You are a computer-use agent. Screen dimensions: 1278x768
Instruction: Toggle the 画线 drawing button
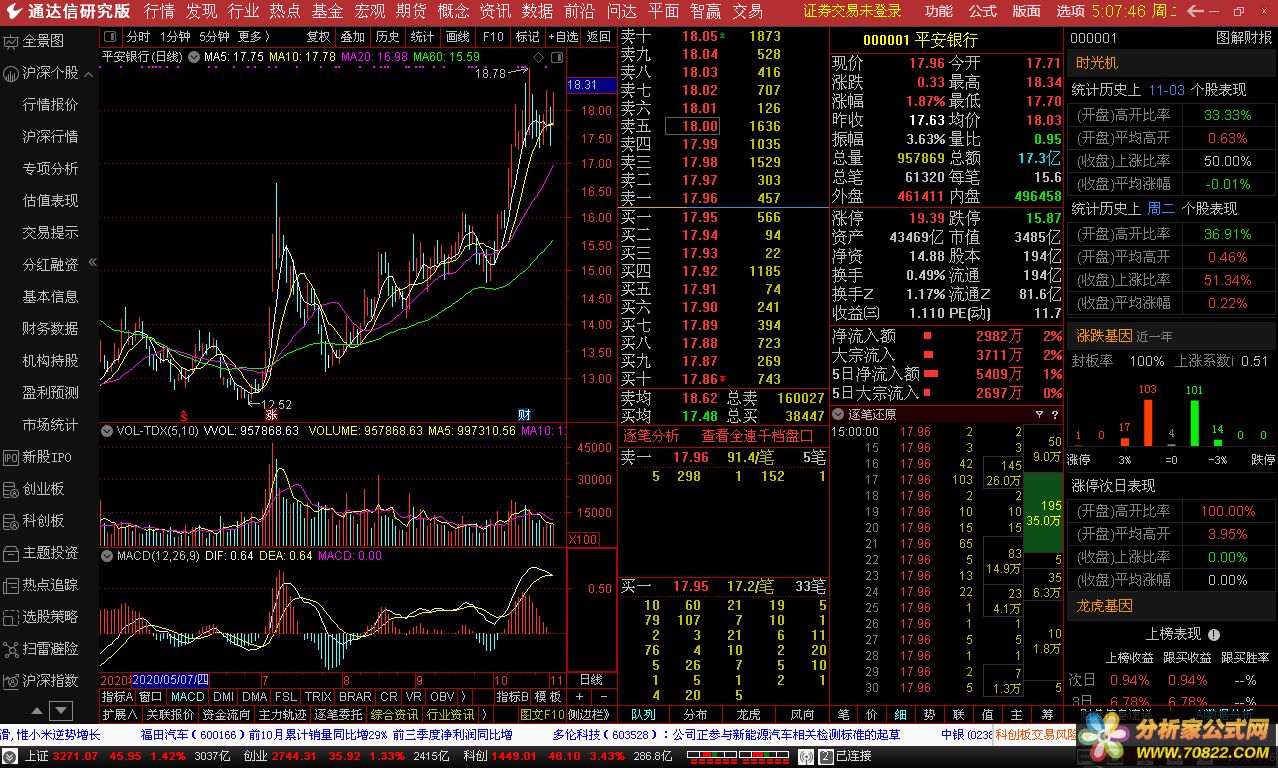(457, 37)
